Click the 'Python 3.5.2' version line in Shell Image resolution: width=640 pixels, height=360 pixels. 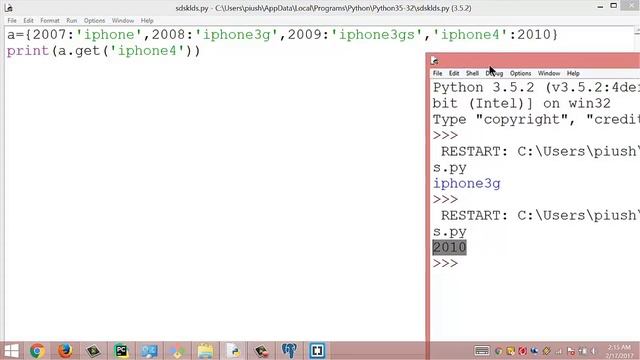point(535,87)
